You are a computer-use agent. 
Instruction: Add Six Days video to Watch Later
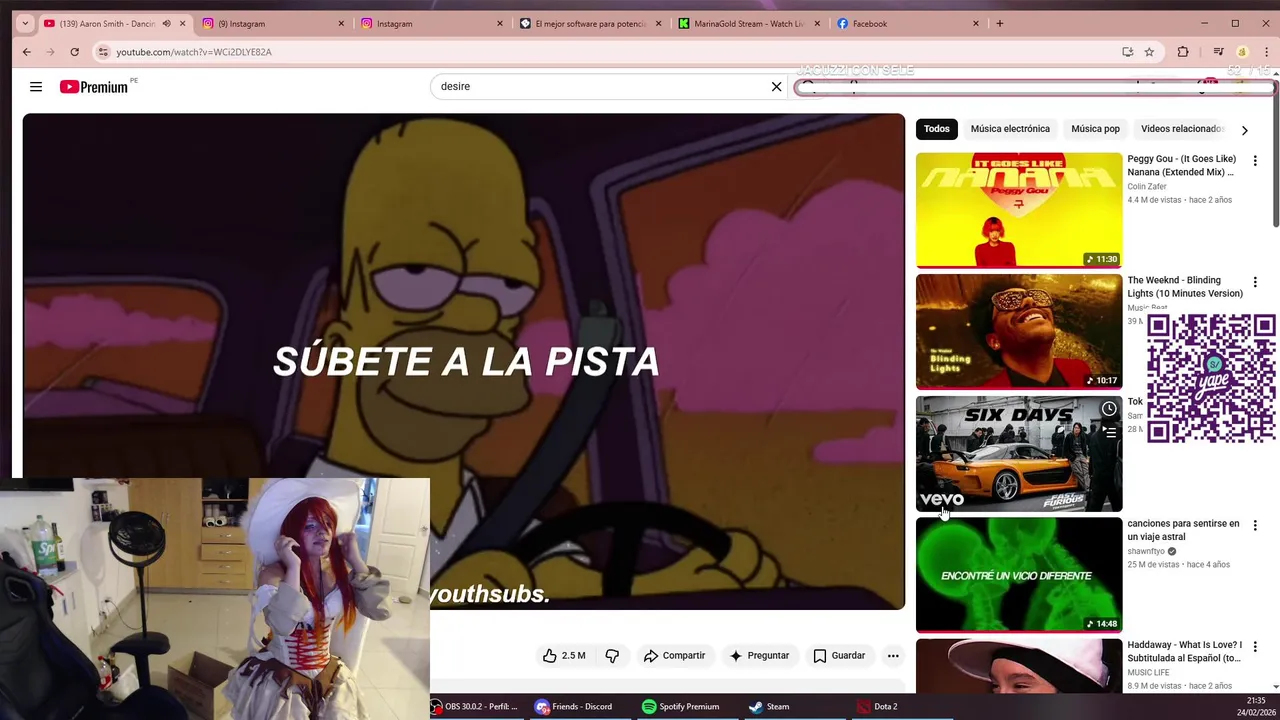pos(1109,409)
